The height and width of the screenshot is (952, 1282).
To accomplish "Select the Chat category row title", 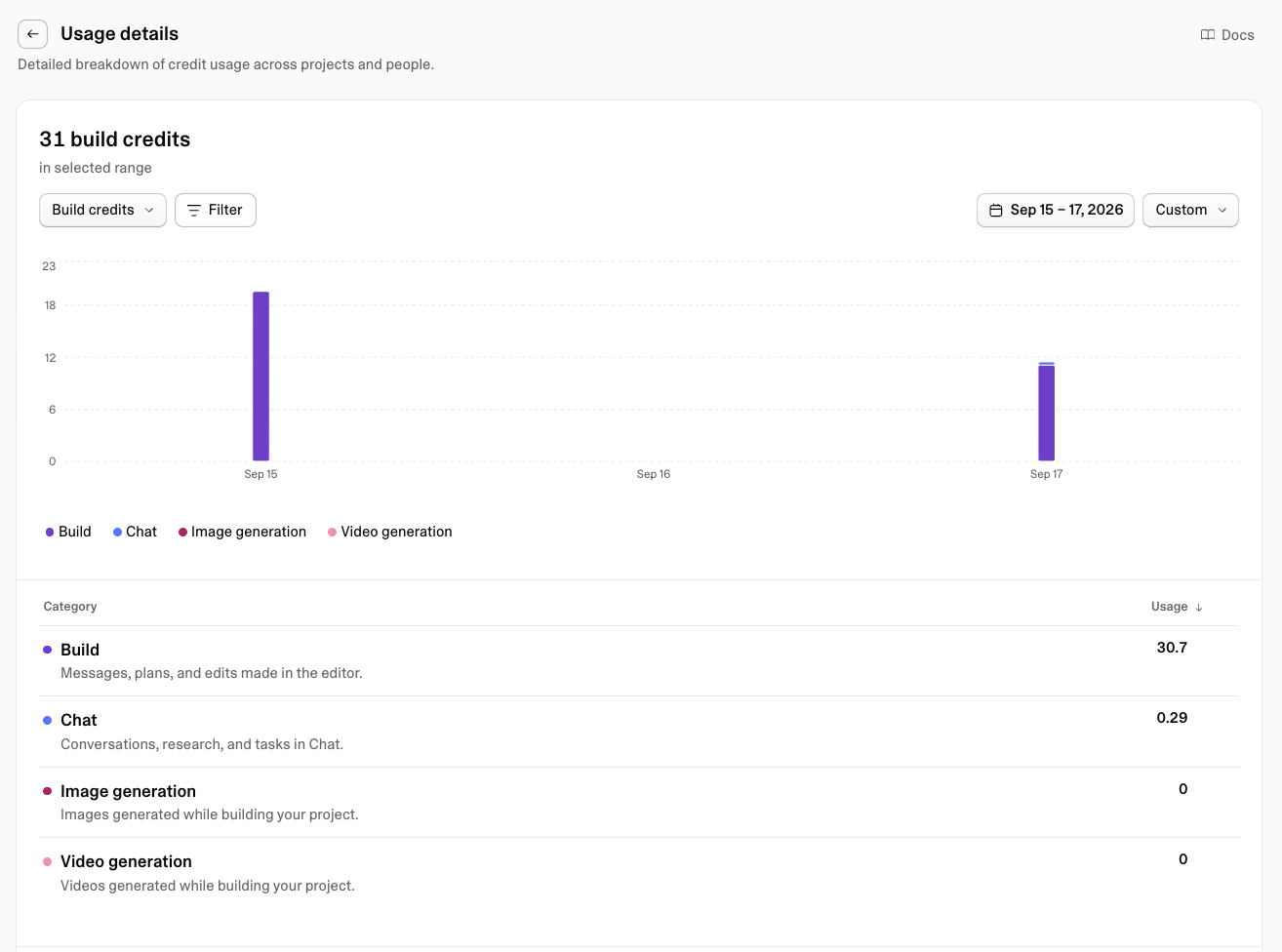I will coord(79,720).
